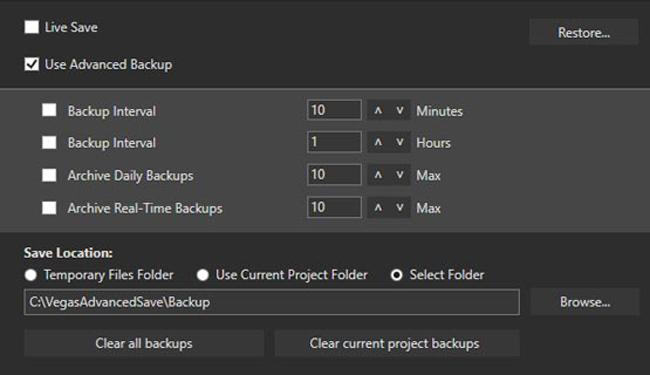Open the Restore dialog button

(x=584, y=32)
